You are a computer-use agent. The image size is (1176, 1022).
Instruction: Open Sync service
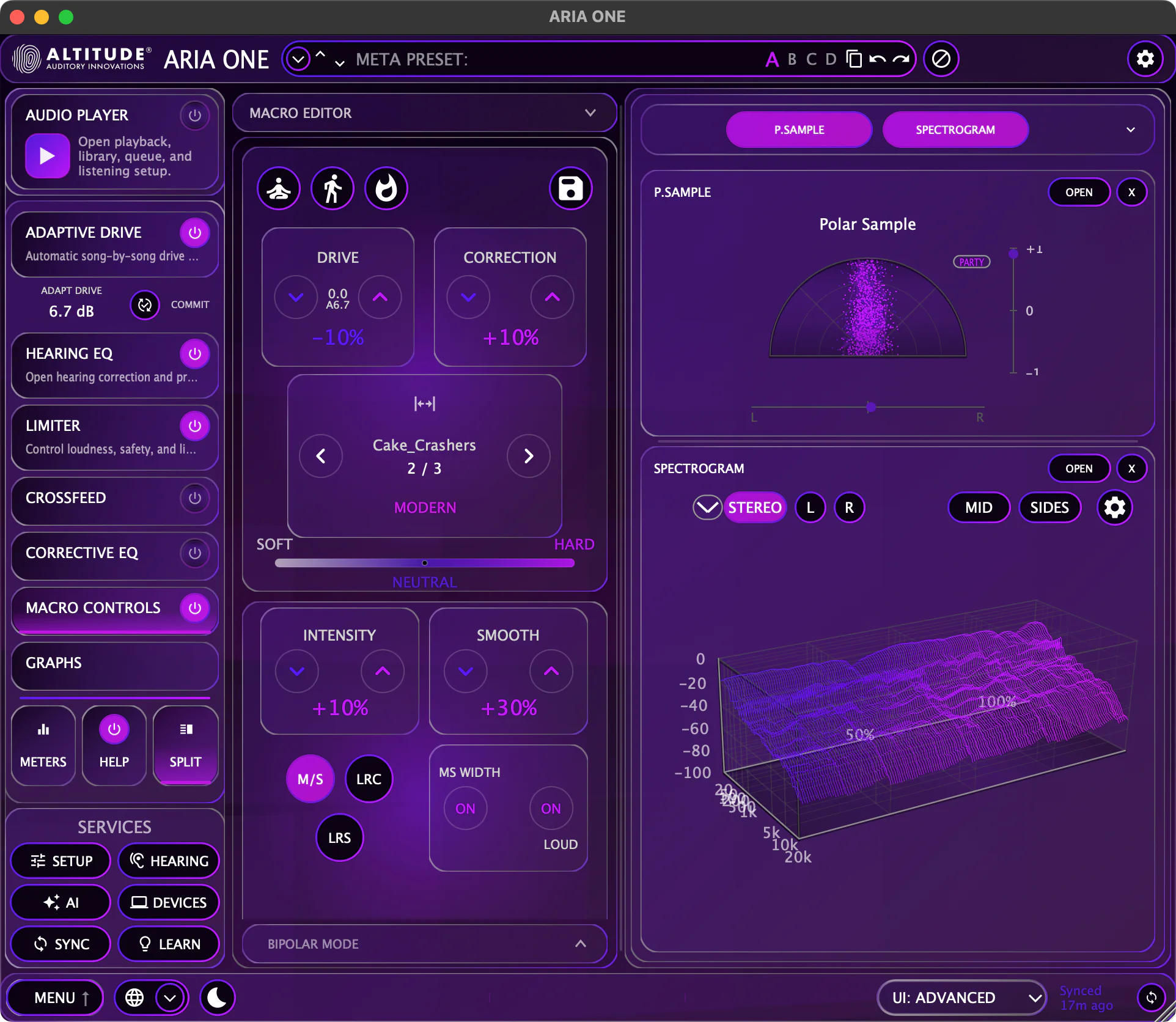click(x=61, y=944)
